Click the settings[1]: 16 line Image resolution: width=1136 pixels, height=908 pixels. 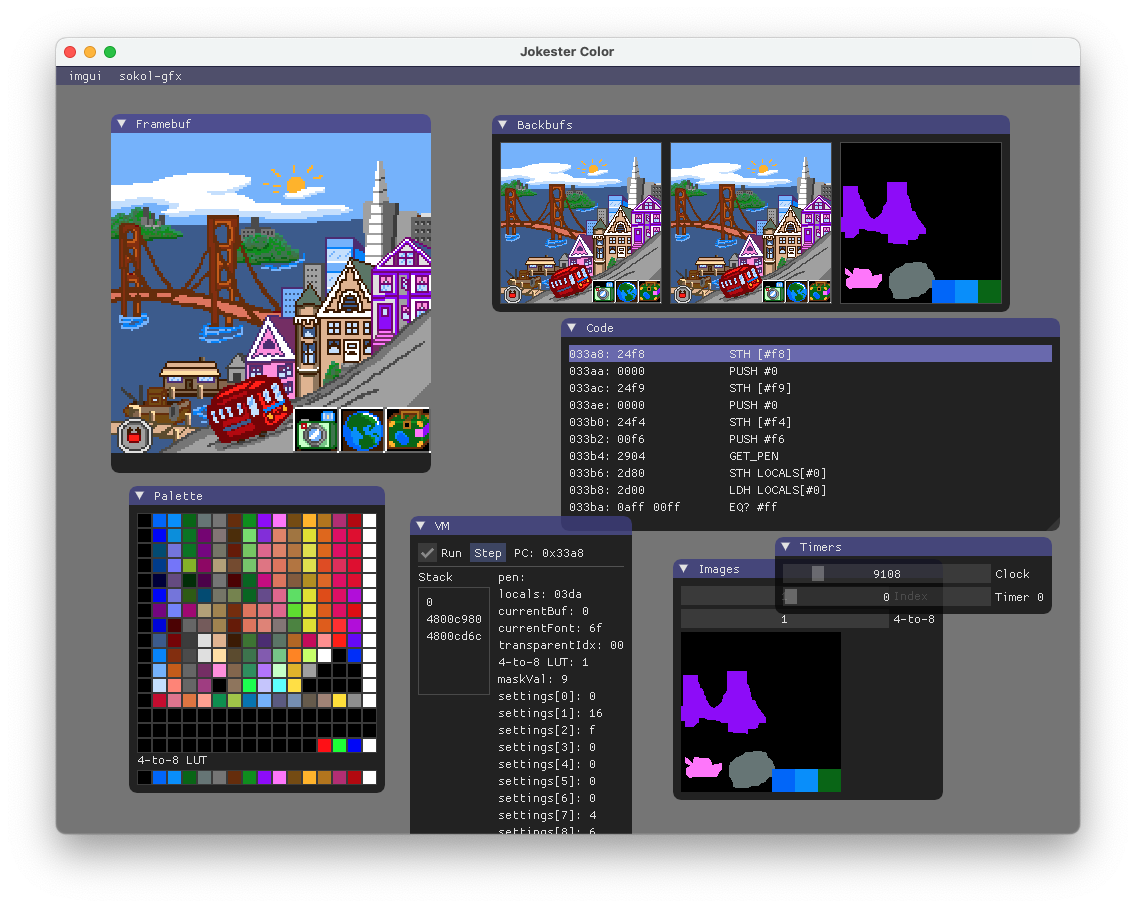tap(550, 713)
